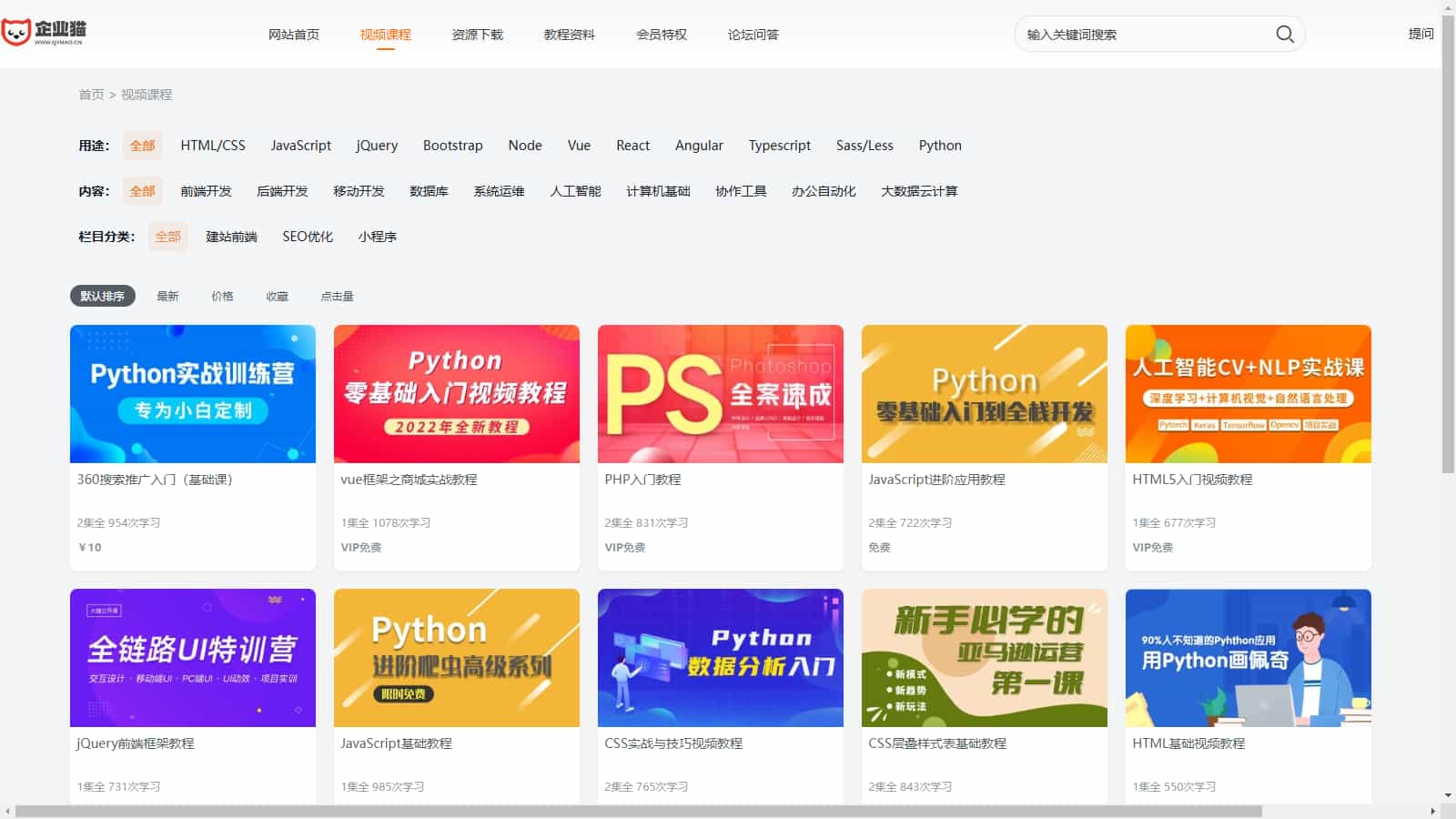
Task: Open the vue框架之商城实战教程 course link
Action: tap(409, 480)
